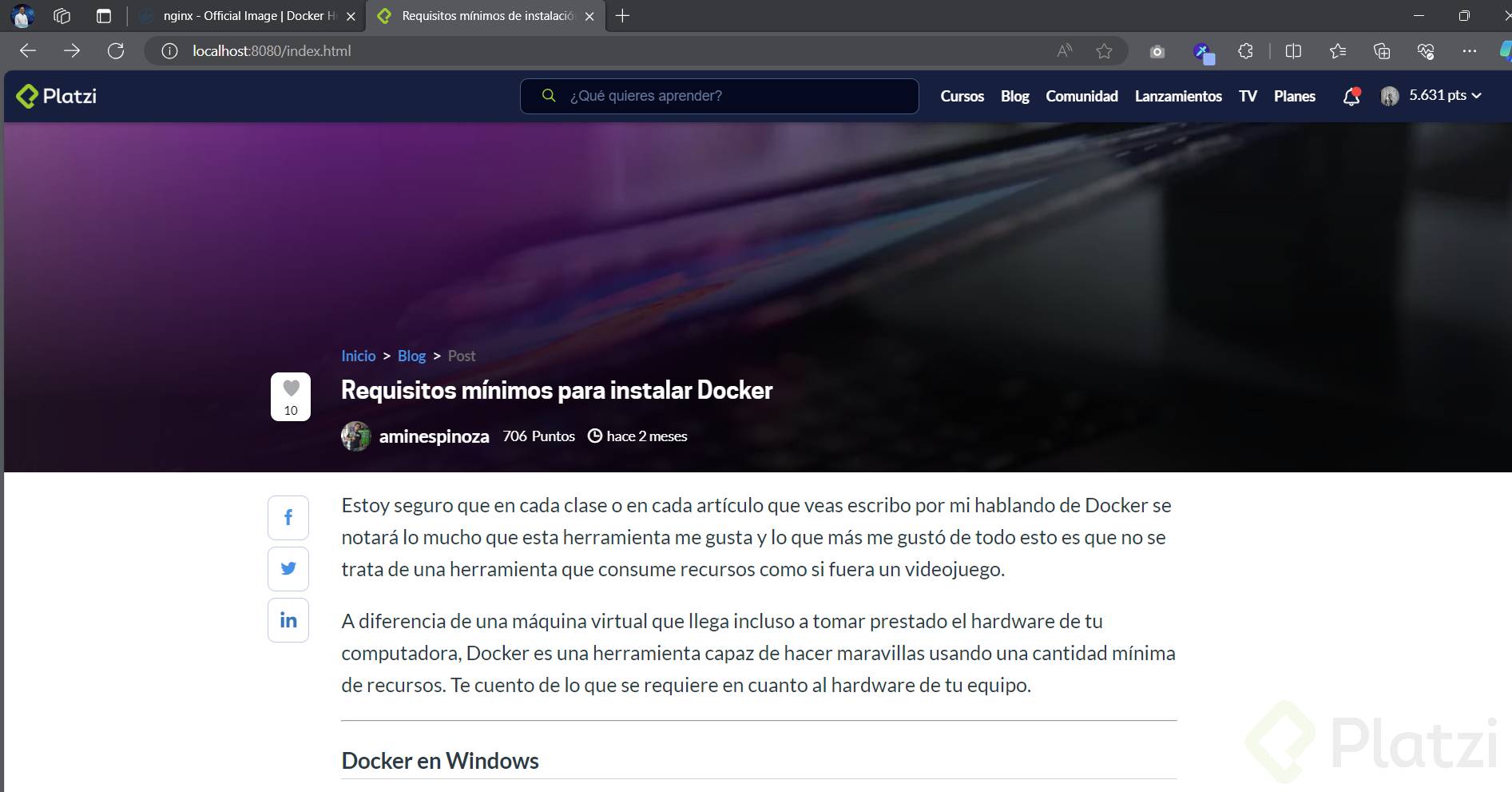1512x792 pixels.
Task: Follow the Inicio breadcrumb link
Action: (359, 356)
